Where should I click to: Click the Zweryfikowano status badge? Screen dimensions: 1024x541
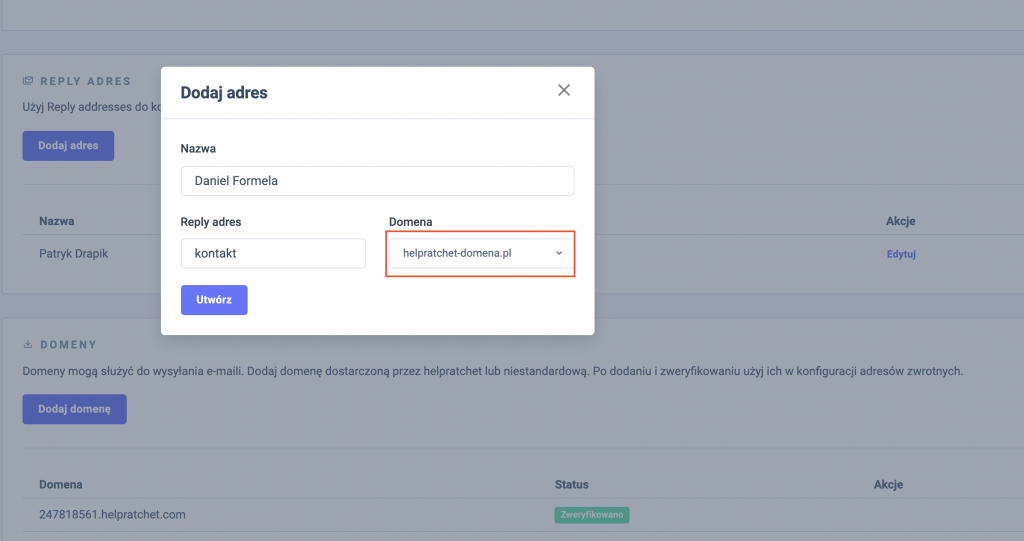click(592, 515)
